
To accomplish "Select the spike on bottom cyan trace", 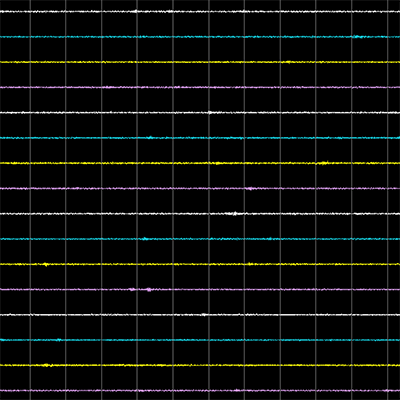I will pos(59,340).
